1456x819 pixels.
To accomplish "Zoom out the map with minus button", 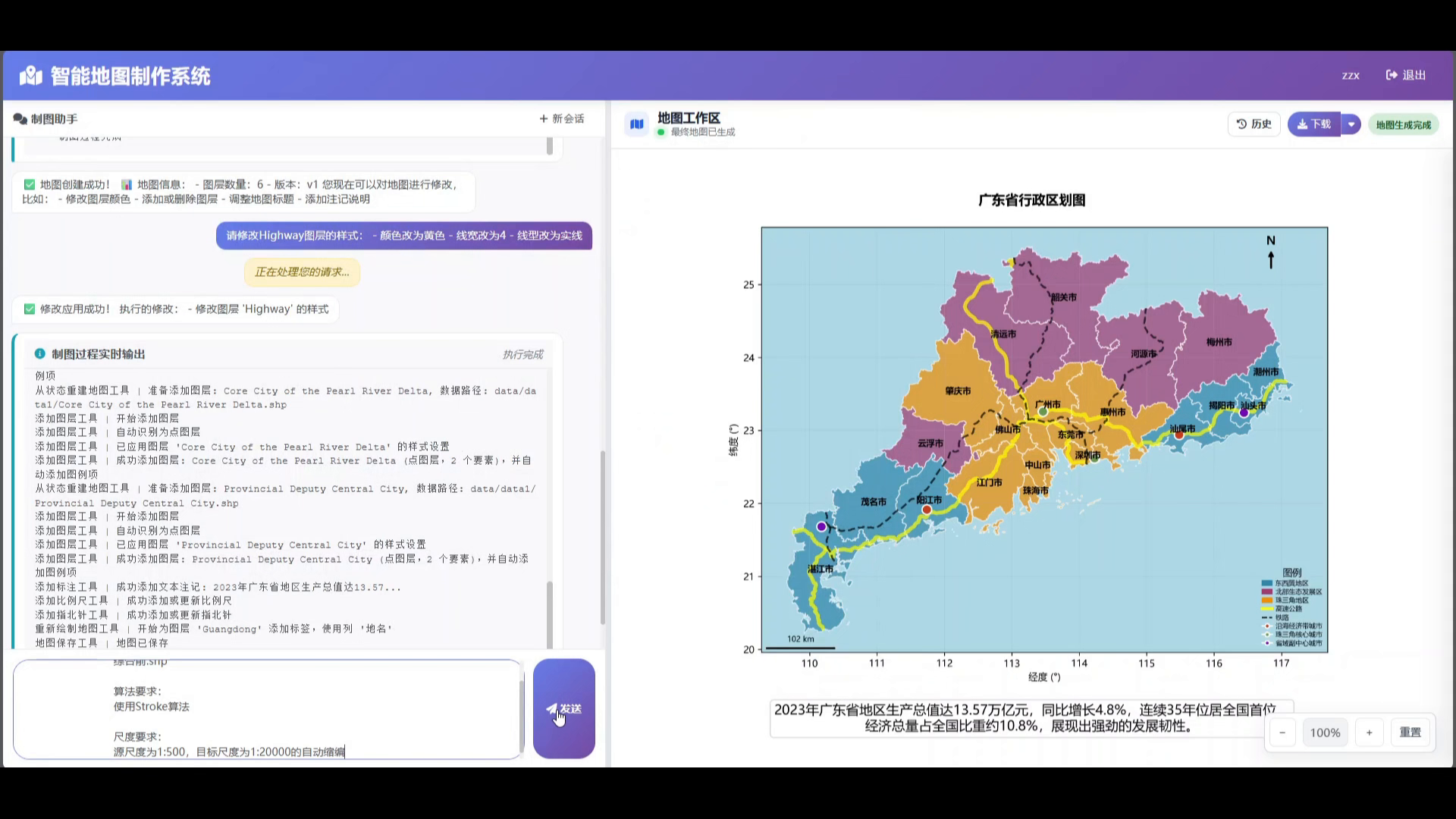I will pos(1282,733).
